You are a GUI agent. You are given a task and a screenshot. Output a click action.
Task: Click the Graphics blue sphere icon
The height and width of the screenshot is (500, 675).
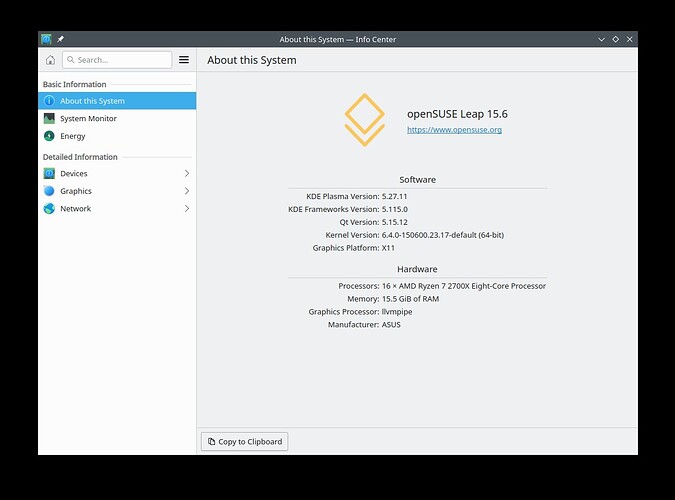tap(50, 191)
